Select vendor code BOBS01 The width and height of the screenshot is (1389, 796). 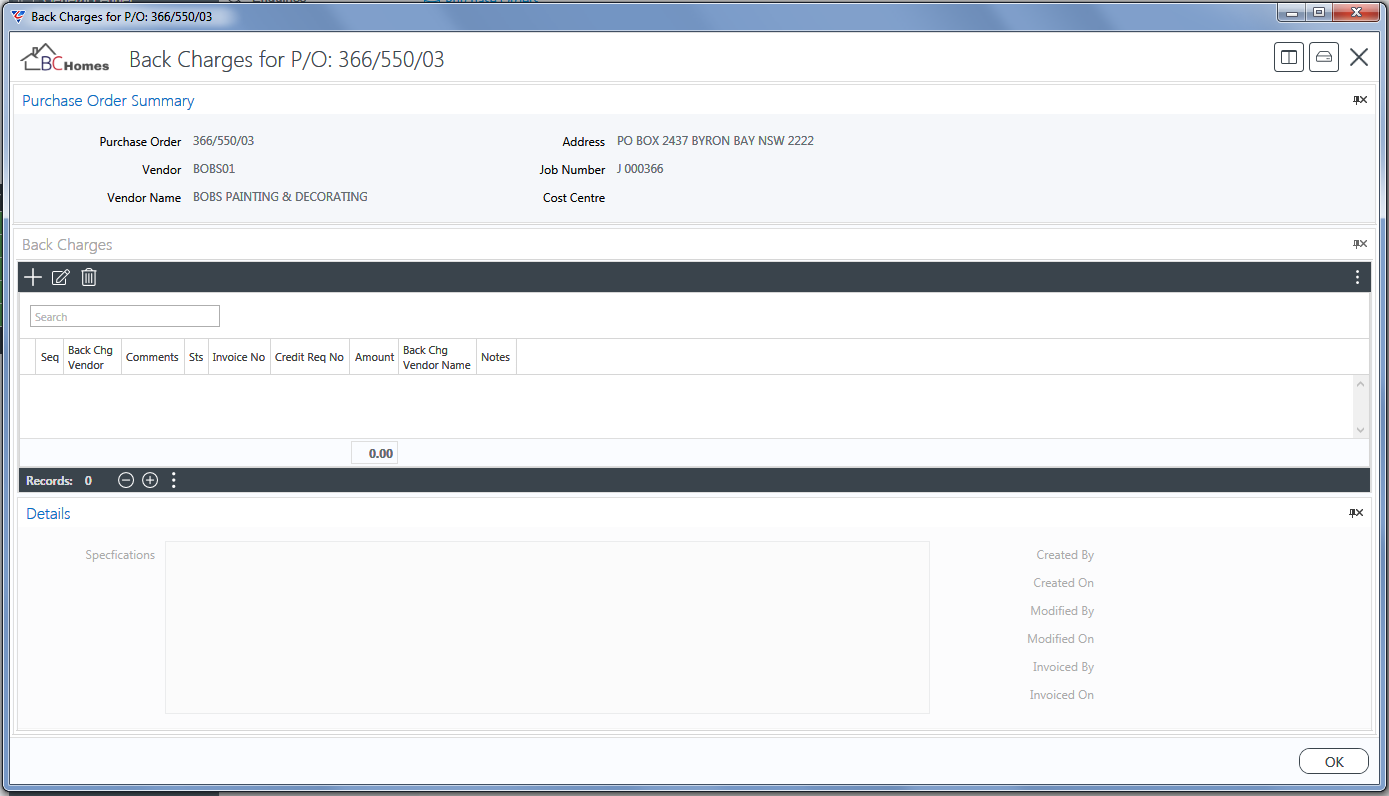coord(214,169)
